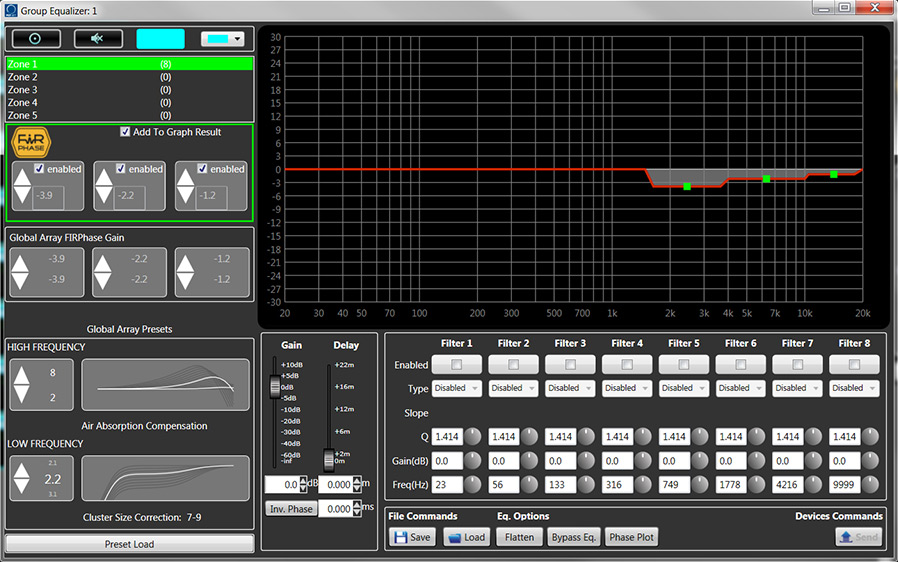Image resolution: width=898 pixels, height=562 pixels.
Task: Open Filter 1 Type dropdown
Action: [x=456, y=388]
